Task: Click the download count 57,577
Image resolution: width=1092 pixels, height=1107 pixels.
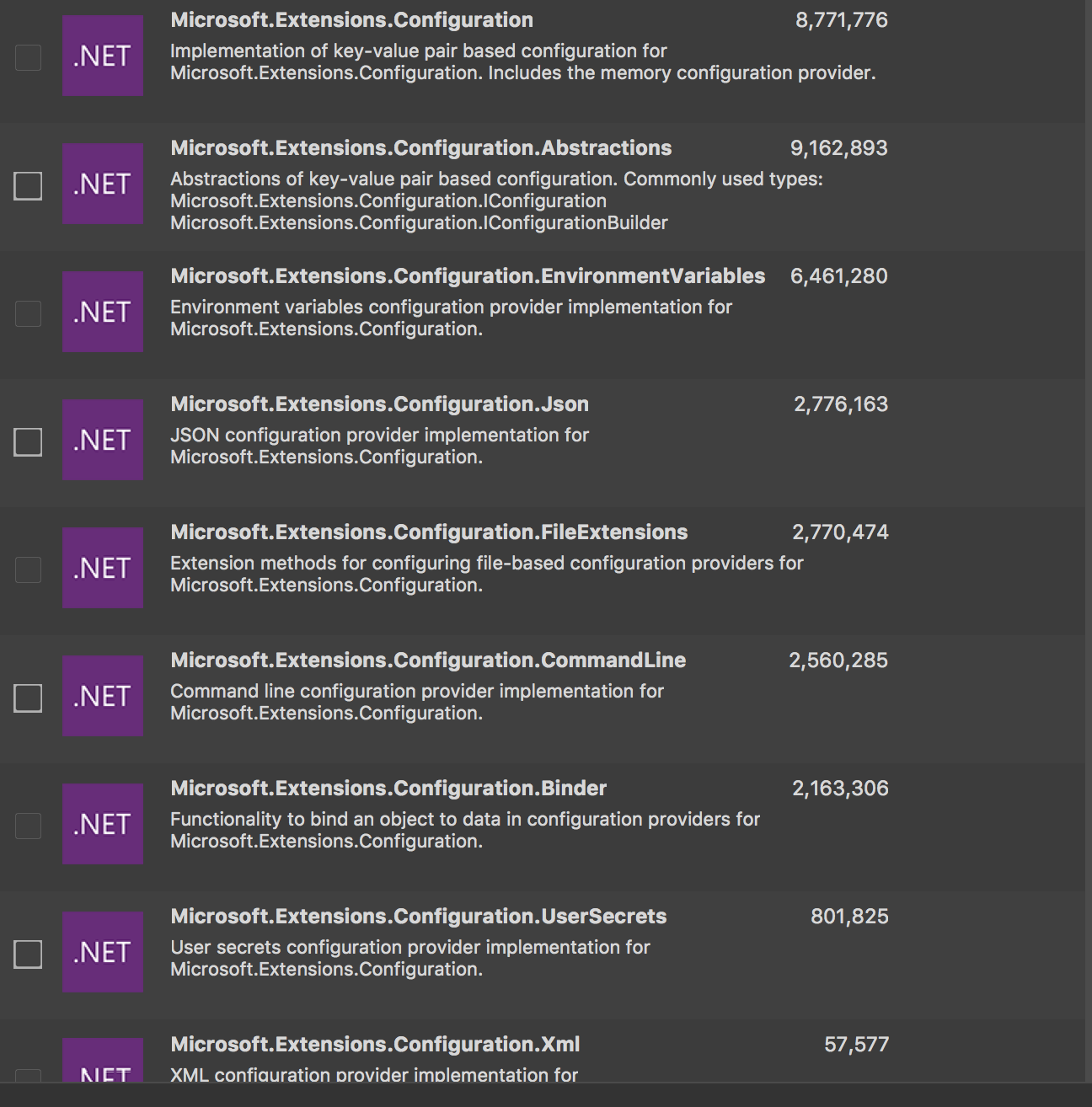Action: click(x=856, y=1045)
